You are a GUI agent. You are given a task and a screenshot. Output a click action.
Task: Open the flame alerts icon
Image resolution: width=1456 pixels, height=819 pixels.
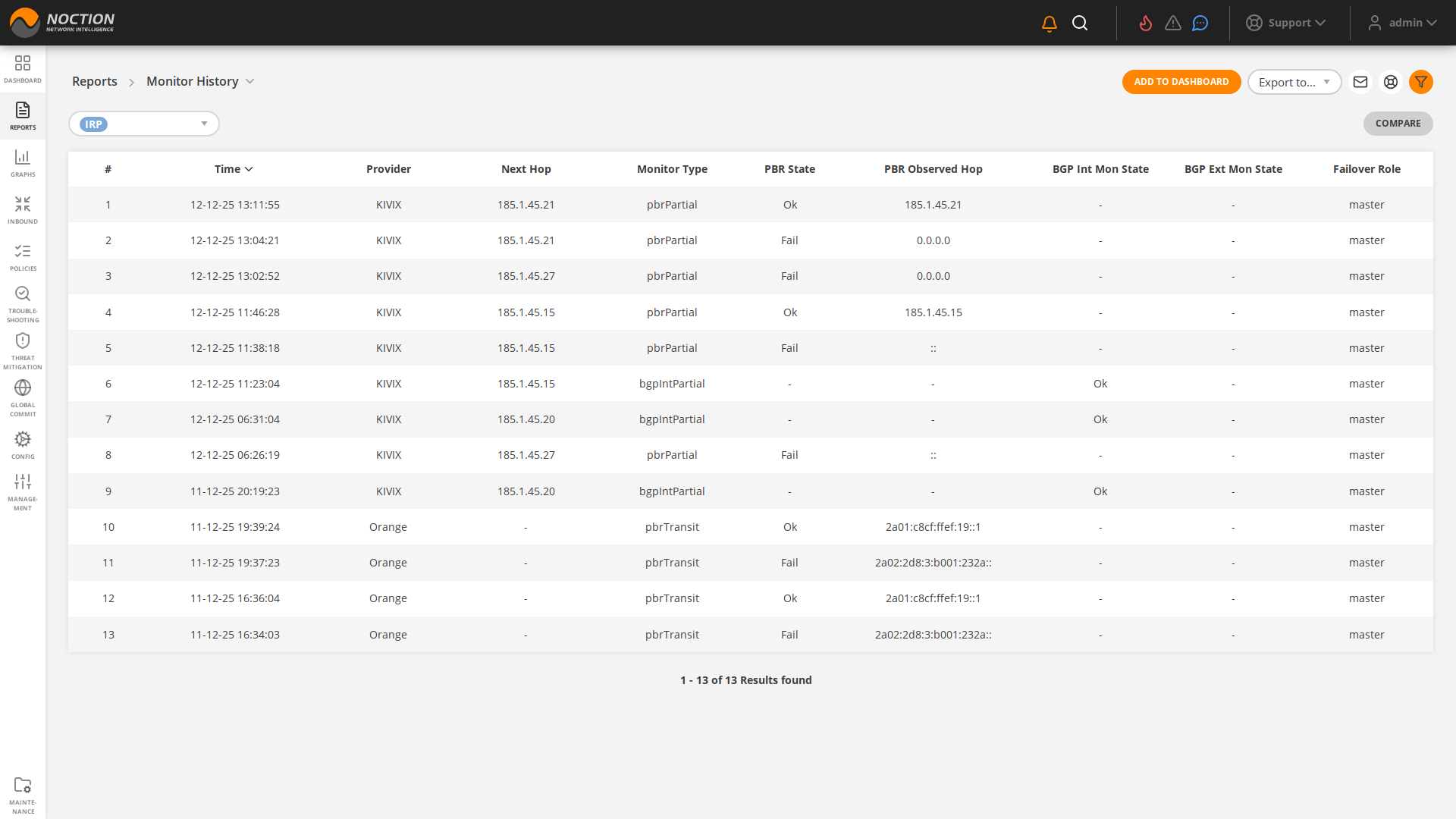tap(1146, 24)
